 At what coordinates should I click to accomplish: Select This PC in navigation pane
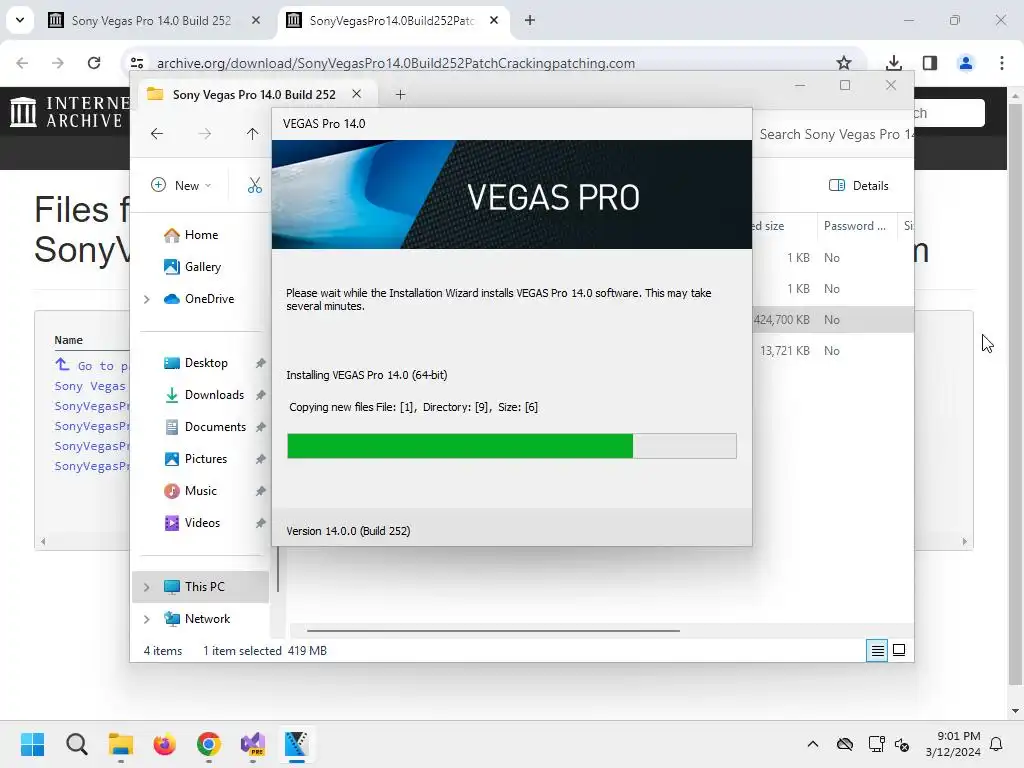200,586
